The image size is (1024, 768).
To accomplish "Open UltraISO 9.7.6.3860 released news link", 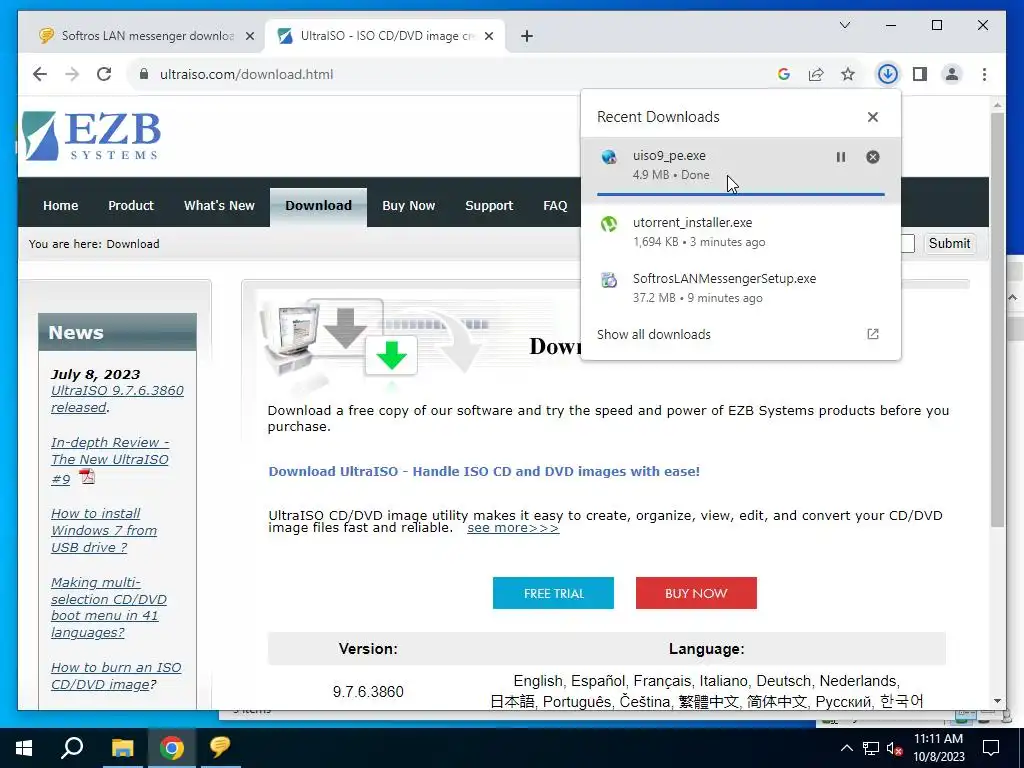I will click(x=117, y=399).
